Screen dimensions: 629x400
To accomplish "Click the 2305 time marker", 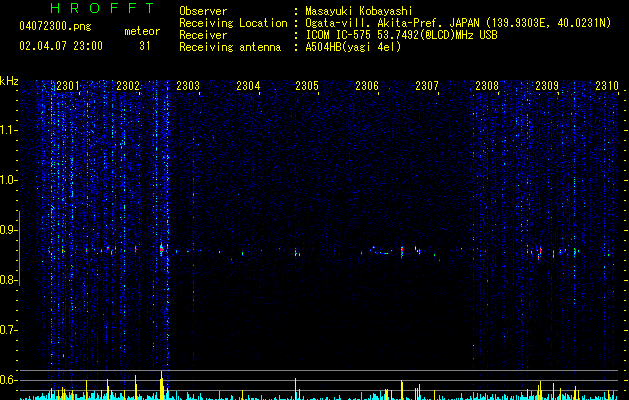I will (x=307, y=86).
